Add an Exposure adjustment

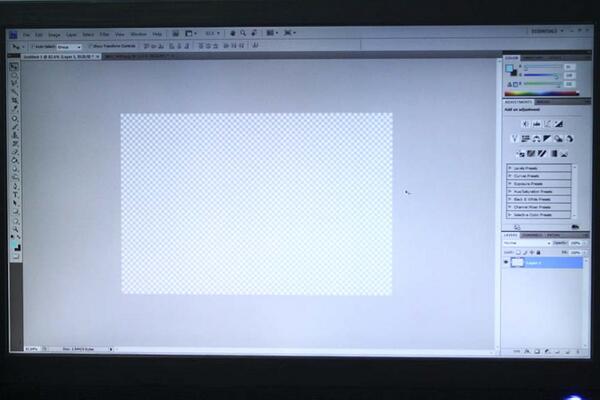(x=559, y=124)
